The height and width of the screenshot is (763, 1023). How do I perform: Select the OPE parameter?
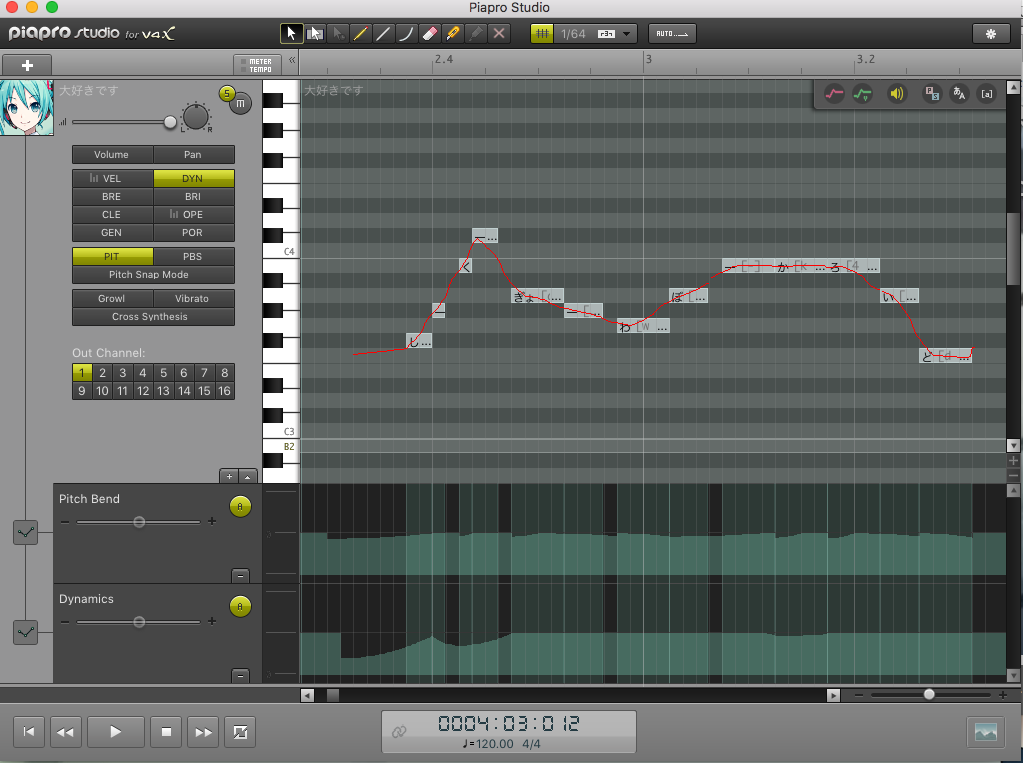[x=194, y=215]
